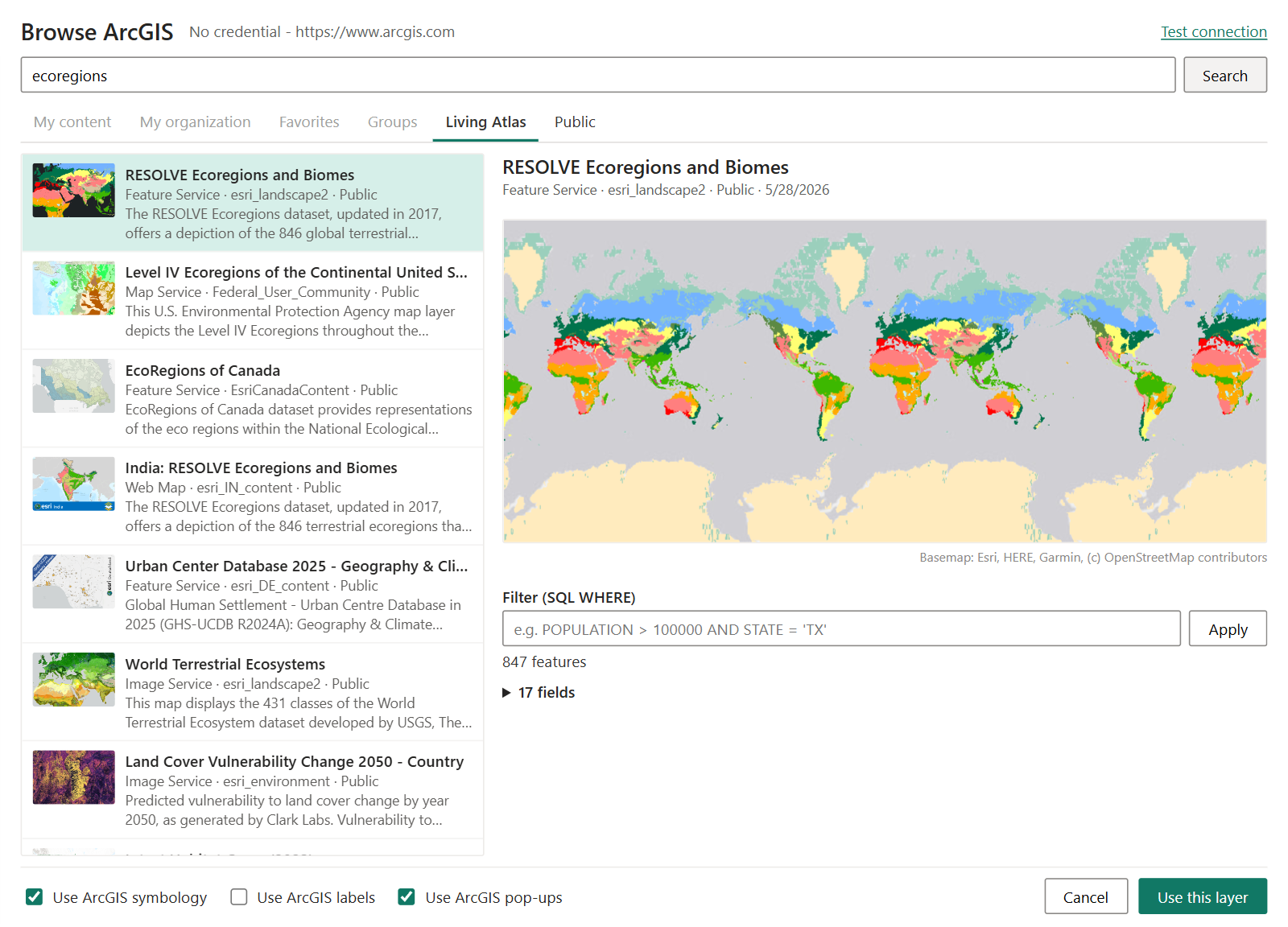The width and height of the screenshot is (1288, 927).
Task: Enable Use ArcGIS labels checkbox
Action: [x=239, y=897]
